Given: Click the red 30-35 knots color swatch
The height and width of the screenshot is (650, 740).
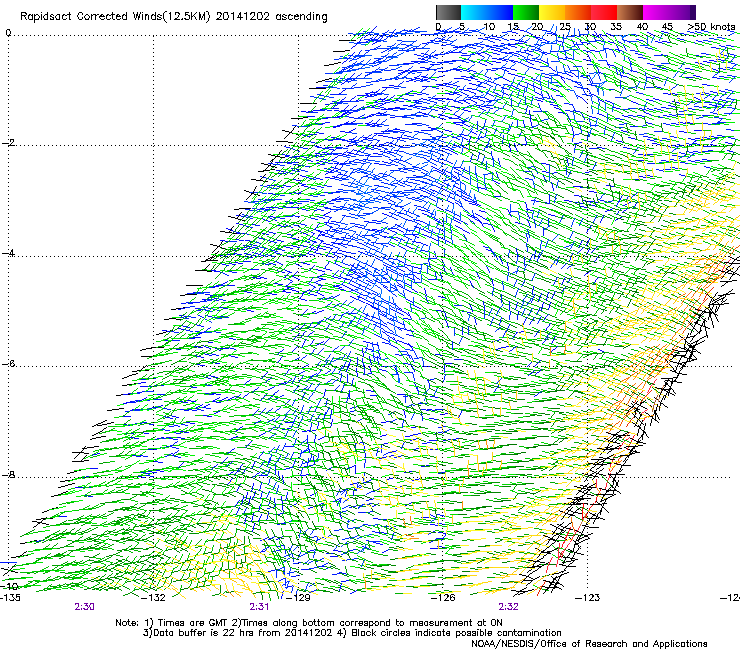Looking at the screenshot, I should click(x=604, y=12).
